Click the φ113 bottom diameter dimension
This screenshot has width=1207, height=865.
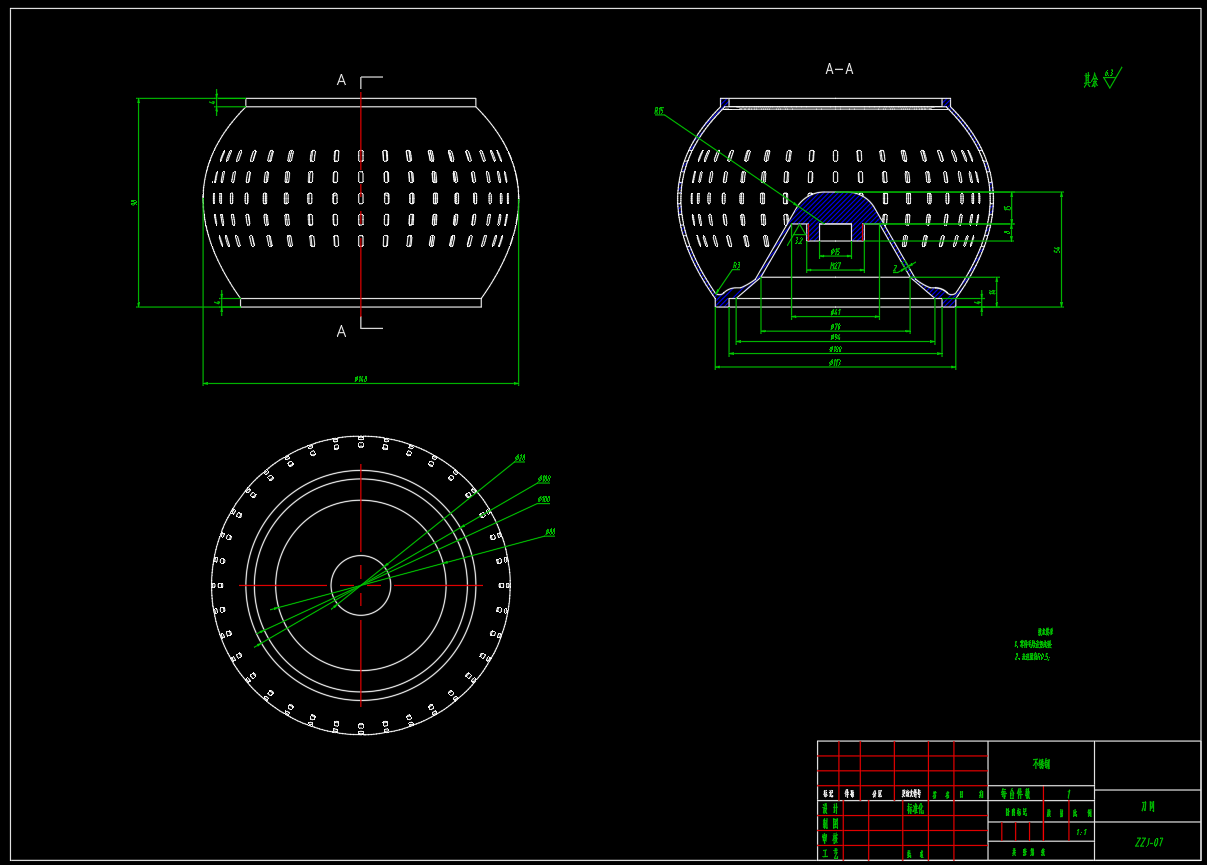click(835, 362)
